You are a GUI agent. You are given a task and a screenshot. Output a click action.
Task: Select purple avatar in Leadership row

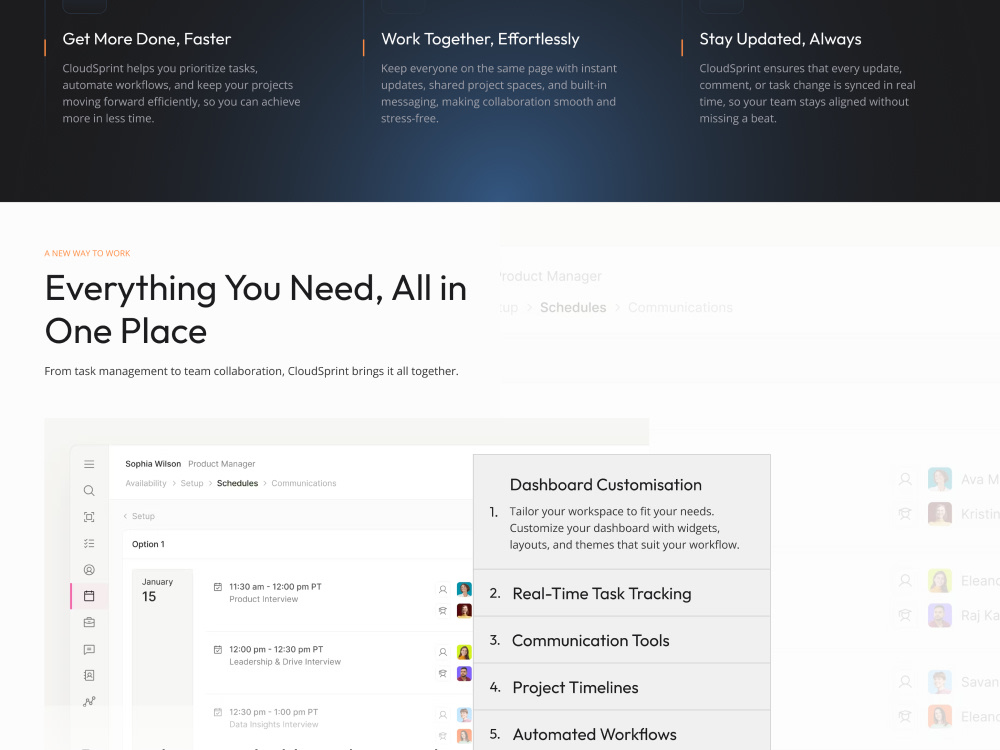464,673
